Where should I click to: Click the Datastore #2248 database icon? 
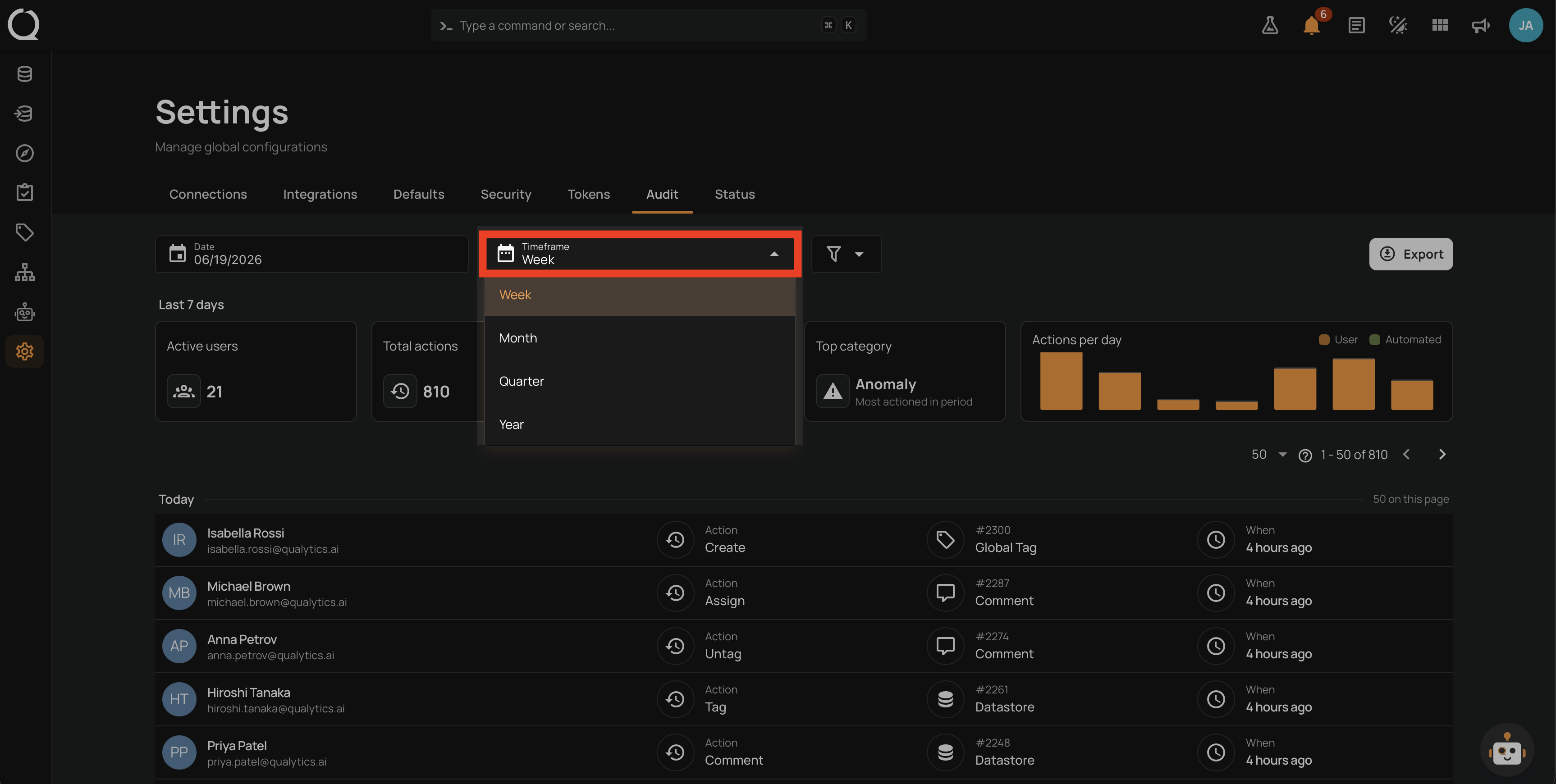945,752
